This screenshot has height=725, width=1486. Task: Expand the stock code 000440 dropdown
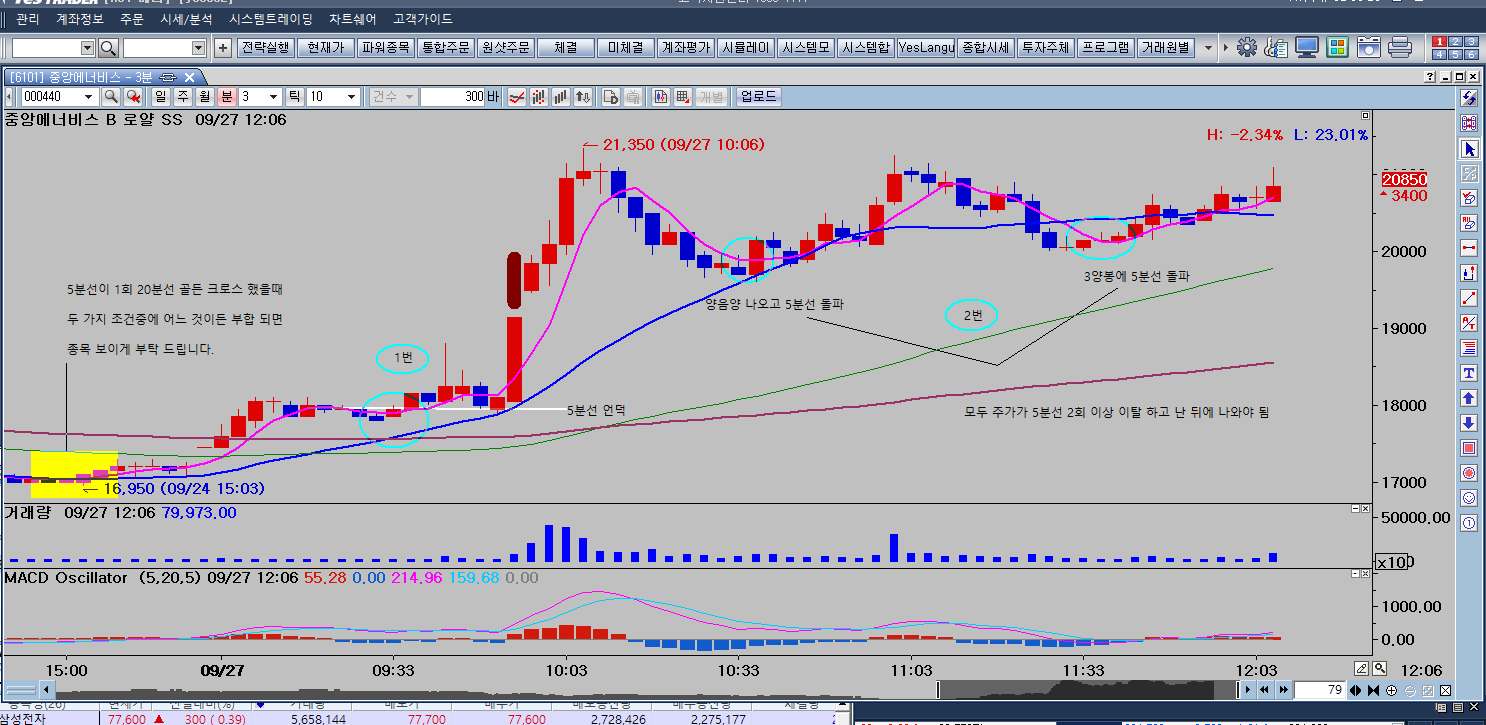[x=89, y=97]
